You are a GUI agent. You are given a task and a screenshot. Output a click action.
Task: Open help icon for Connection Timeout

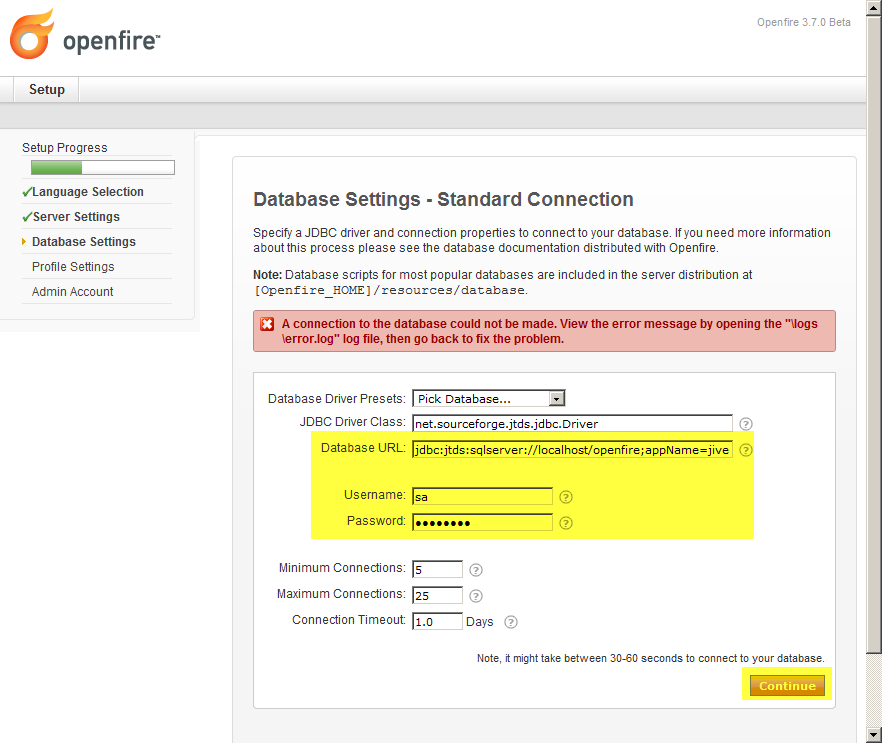(x=511, y=622)
